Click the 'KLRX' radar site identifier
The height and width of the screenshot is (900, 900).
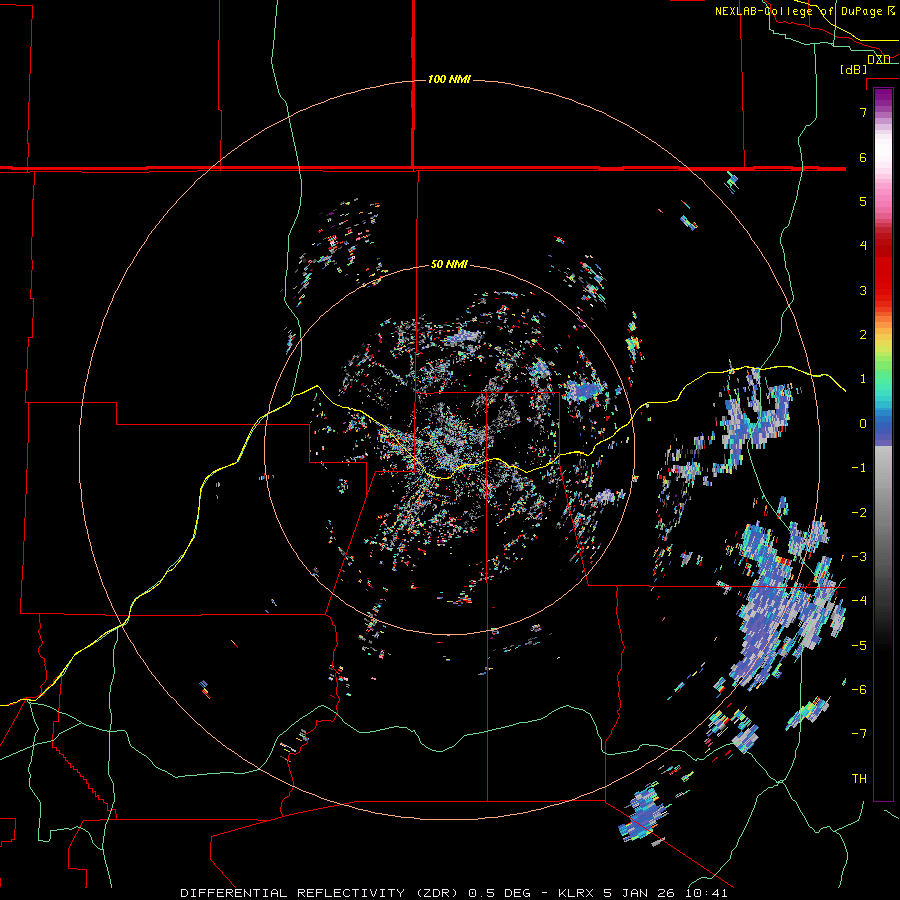(576, 893)
